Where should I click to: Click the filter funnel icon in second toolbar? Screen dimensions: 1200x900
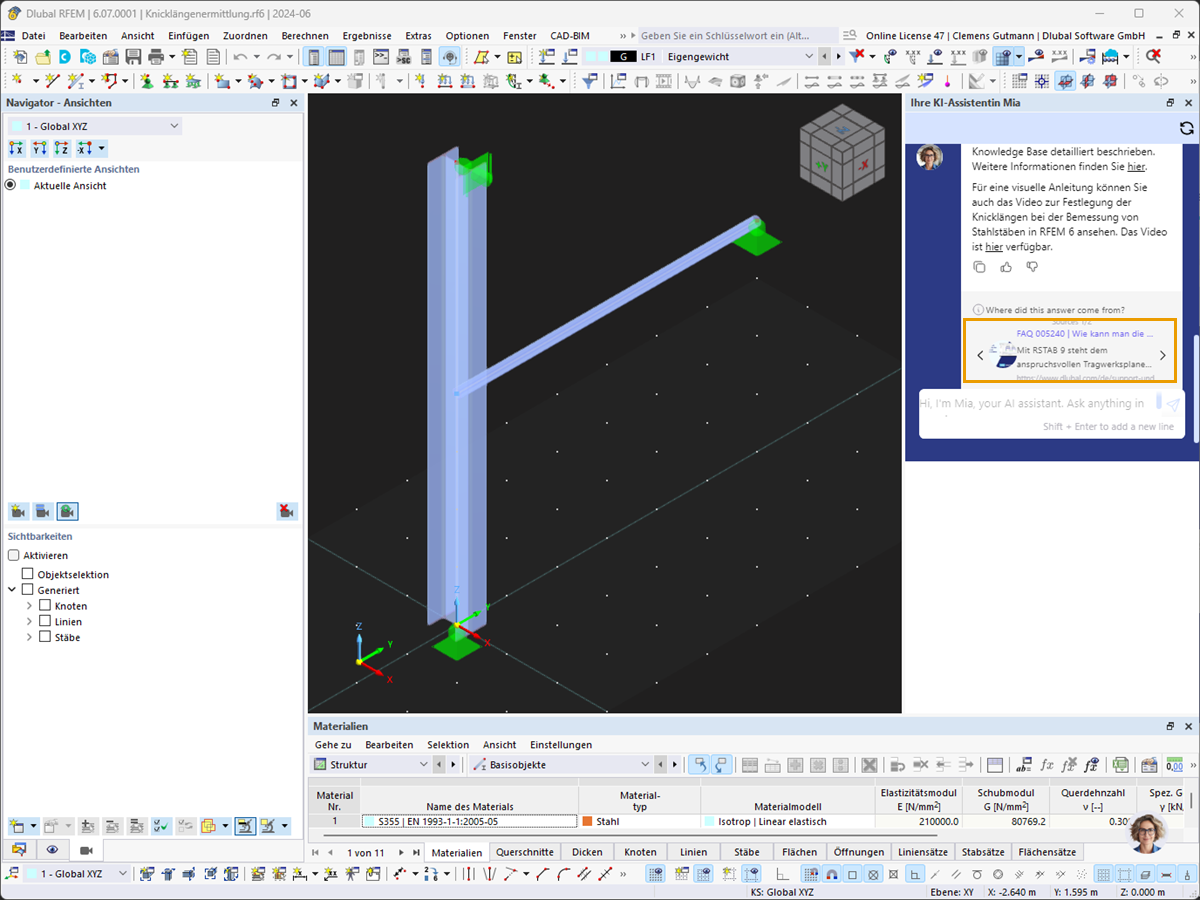[590, 81]
